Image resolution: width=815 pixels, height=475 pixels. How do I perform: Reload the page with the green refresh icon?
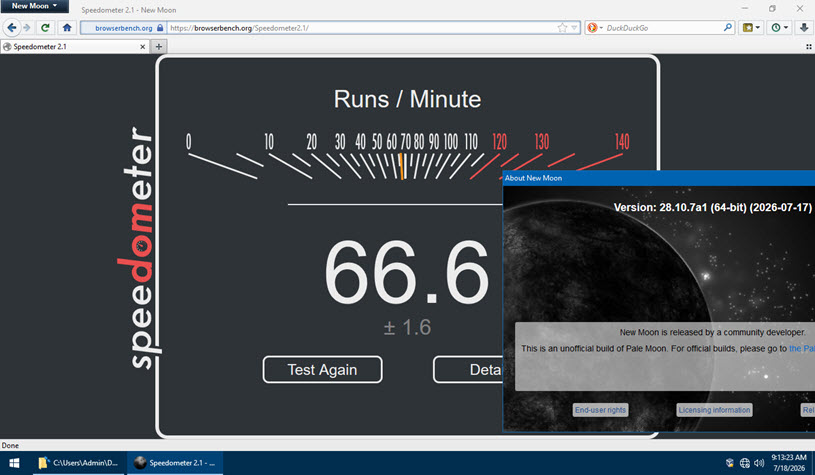[45, 28]
